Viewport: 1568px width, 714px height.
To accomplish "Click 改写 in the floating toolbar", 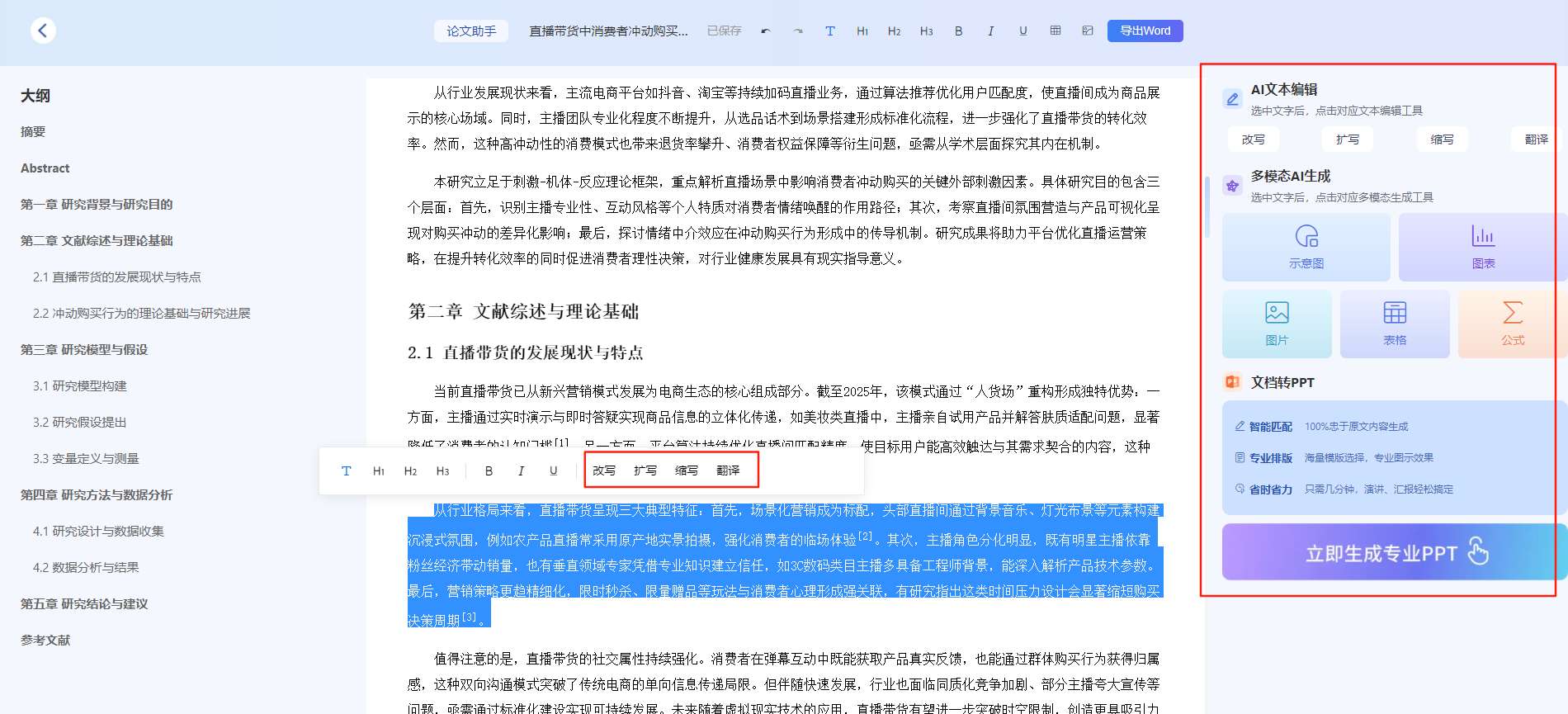I will pyautogui.click(x=604, y=470).
